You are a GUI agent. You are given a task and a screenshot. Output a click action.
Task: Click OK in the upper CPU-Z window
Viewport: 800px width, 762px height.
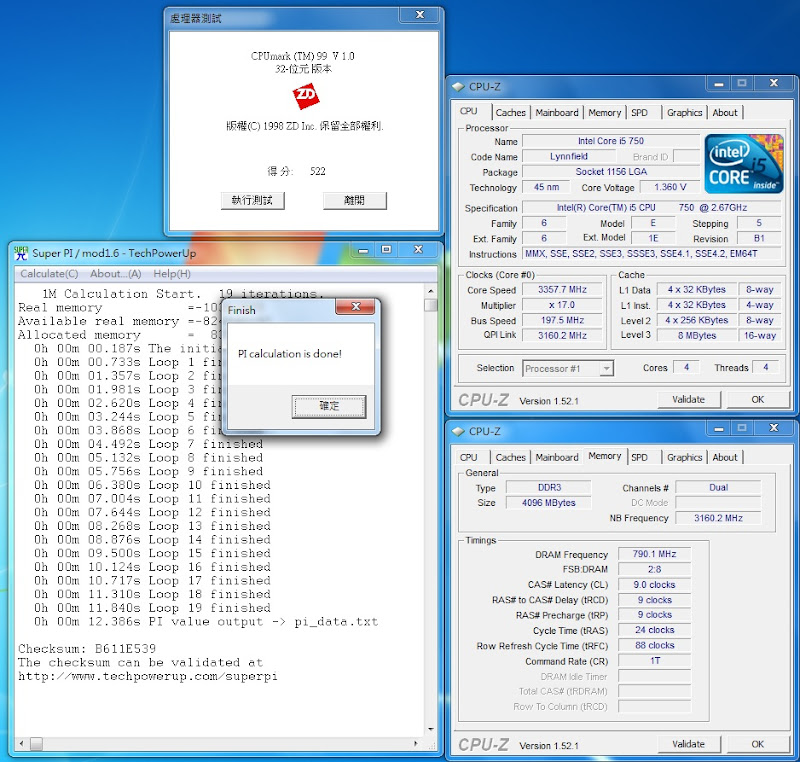(x=758, y=399)
